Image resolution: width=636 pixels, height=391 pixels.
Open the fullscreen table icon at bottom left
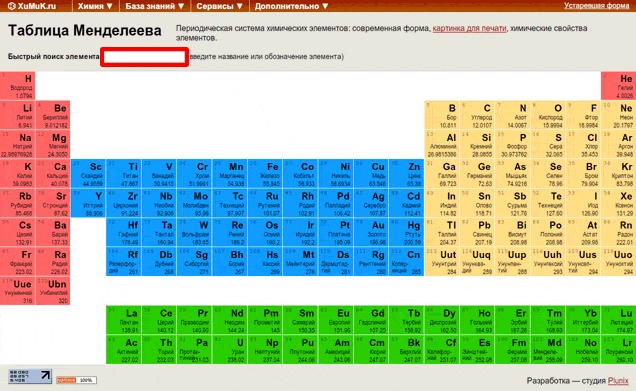coord(30,376)
